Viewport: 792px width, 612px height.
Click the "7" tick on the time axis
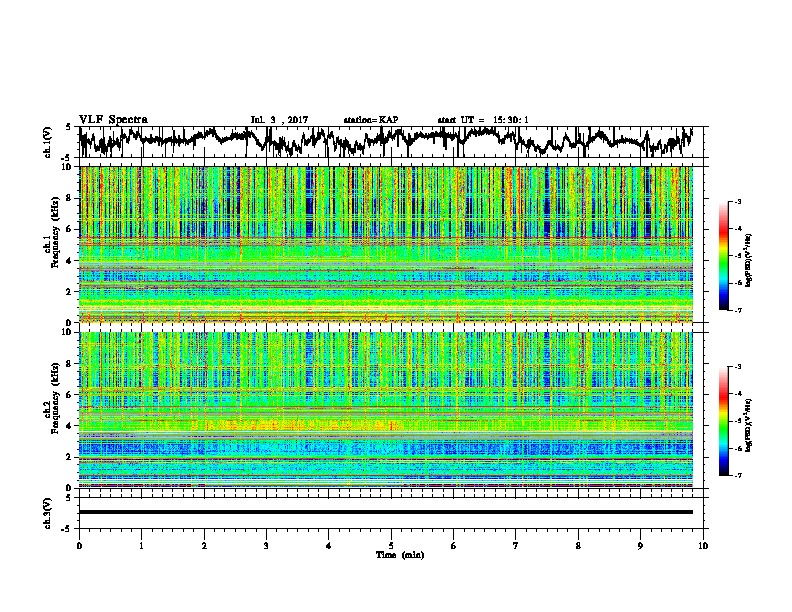pos(516,546)
